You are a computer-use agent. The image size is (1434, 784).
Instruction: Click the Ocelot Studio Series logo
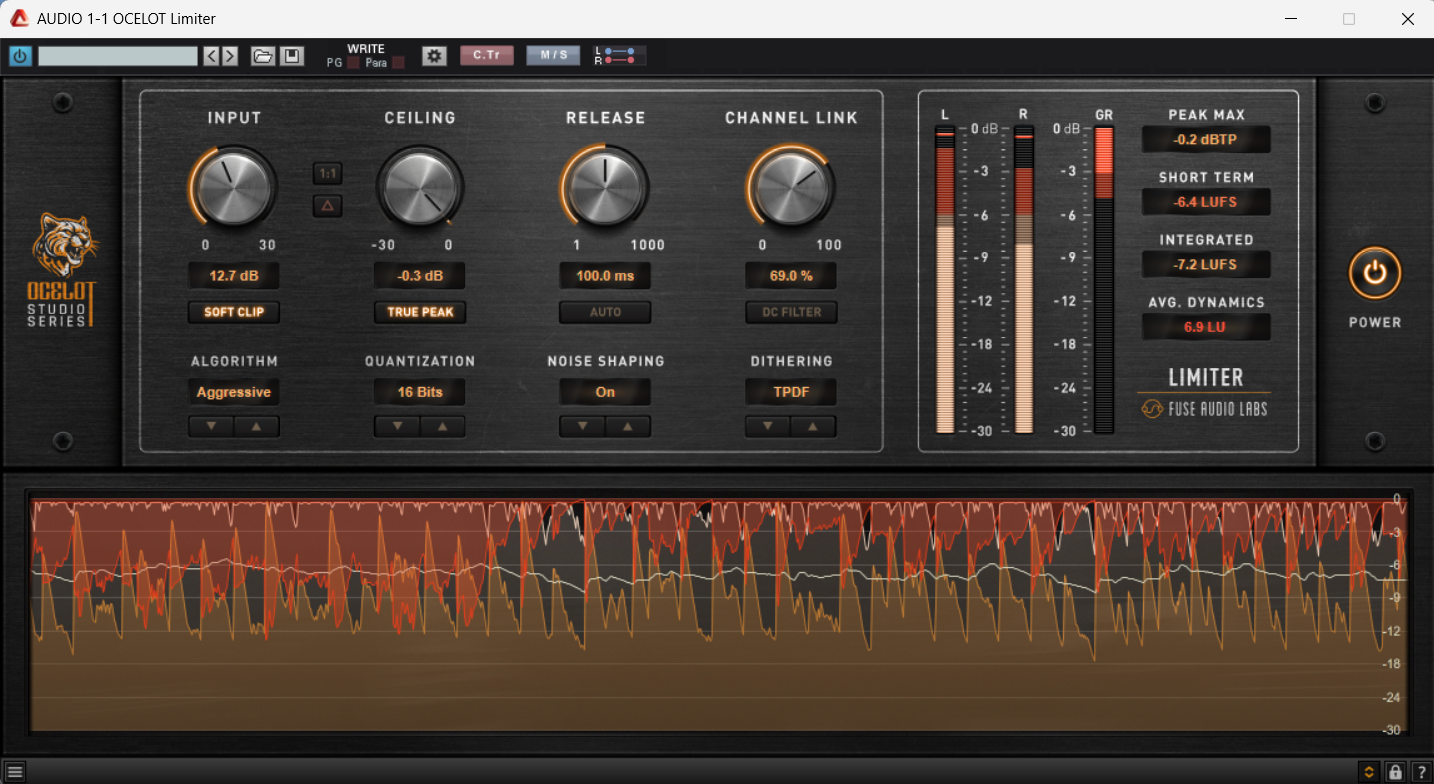click(63, 269)
